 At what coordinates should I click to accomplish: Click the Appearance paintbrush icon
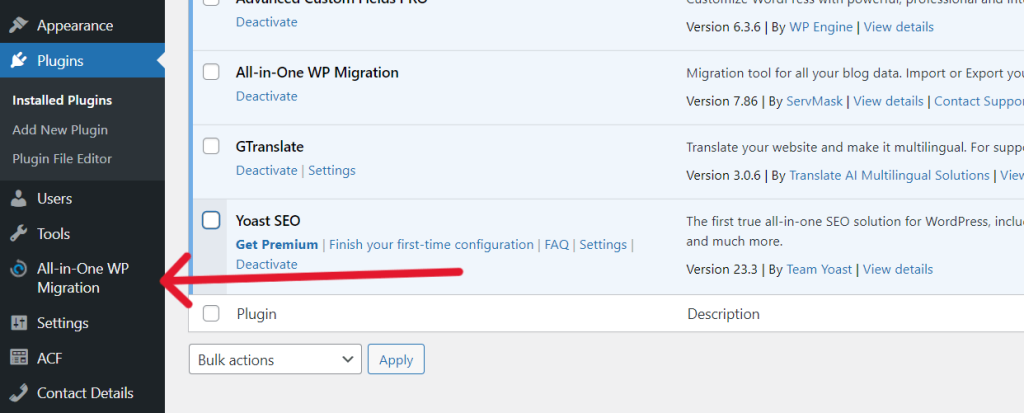(19, 25)
